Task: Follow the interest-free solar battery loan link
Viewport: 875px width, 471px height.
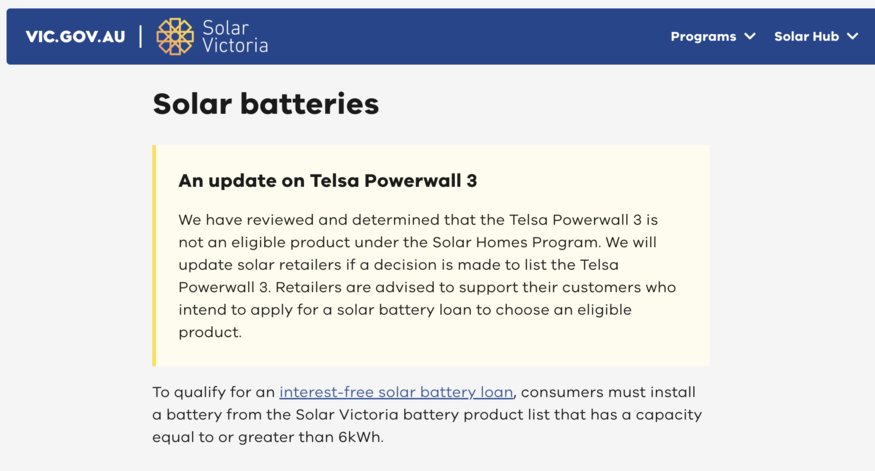Action: (396, 392)
